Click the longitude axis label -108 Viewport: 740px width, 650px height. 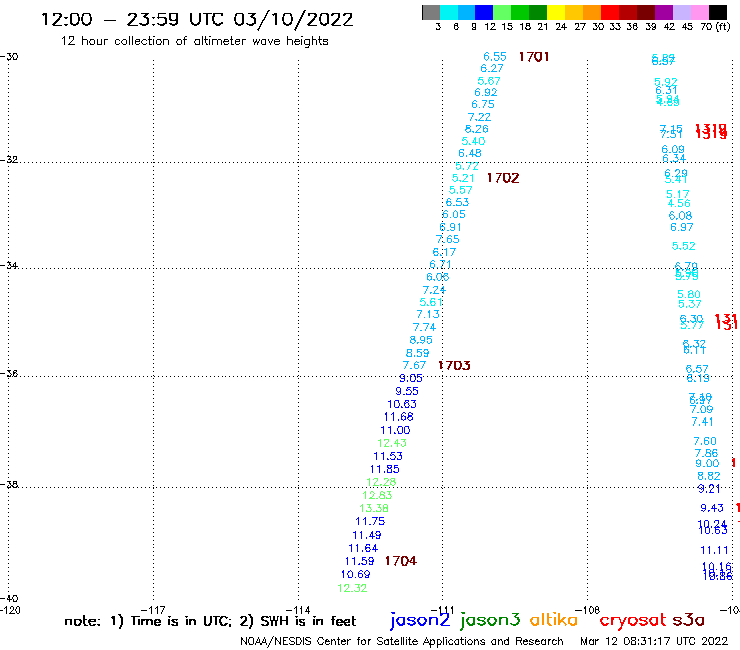(x=588, y=610)
